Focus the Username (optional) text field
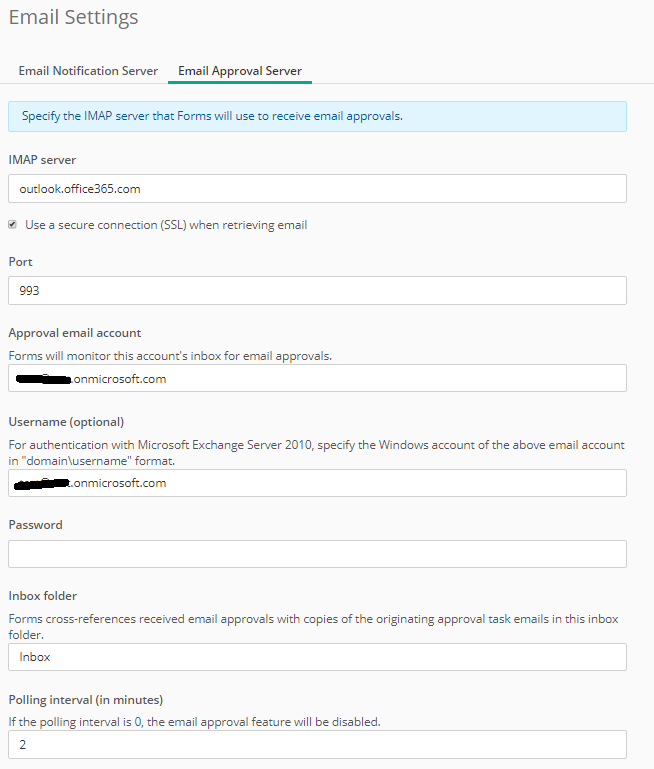 [x=317, y=483]
